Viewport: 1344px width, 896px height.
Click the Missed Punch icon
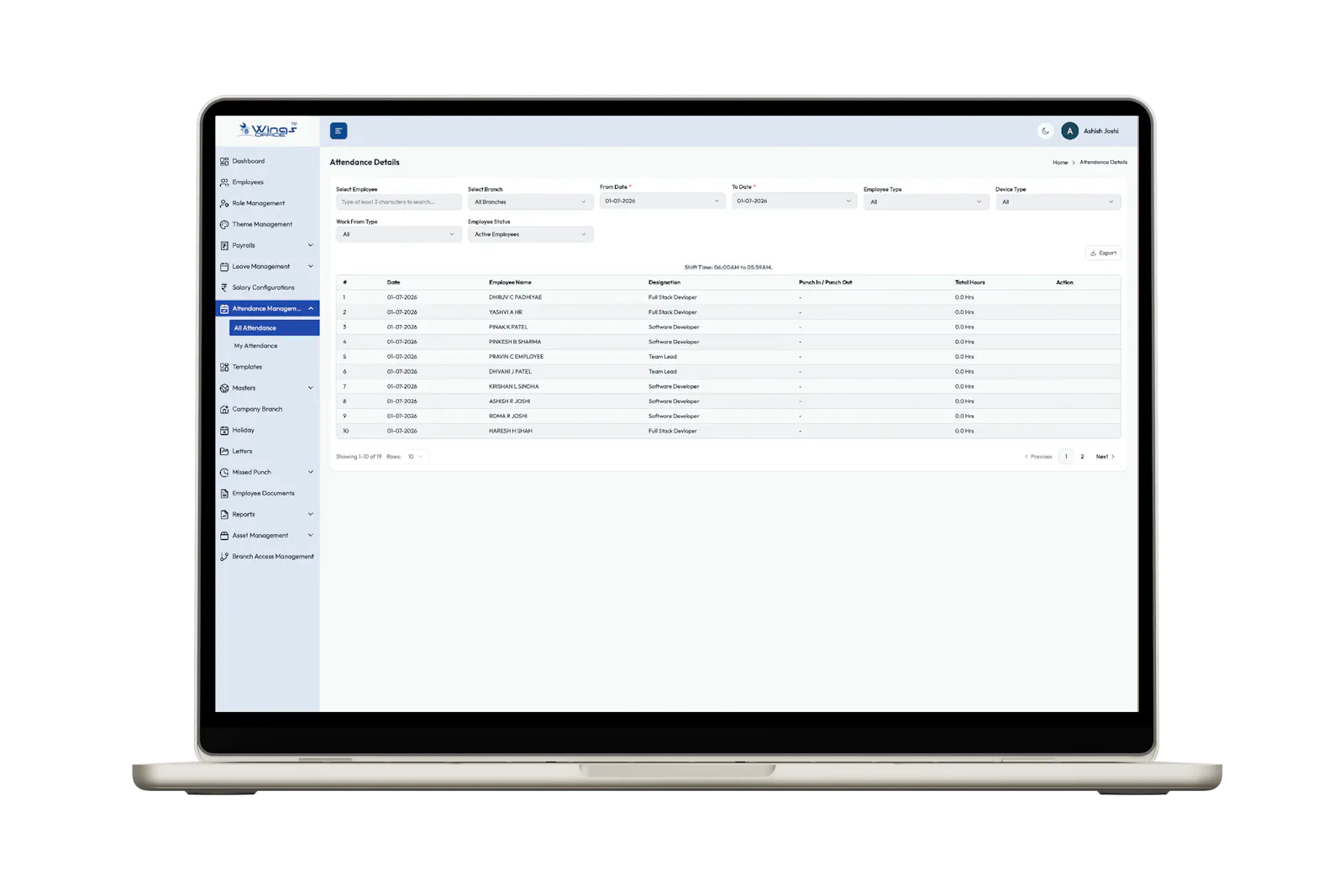[224, 472]
